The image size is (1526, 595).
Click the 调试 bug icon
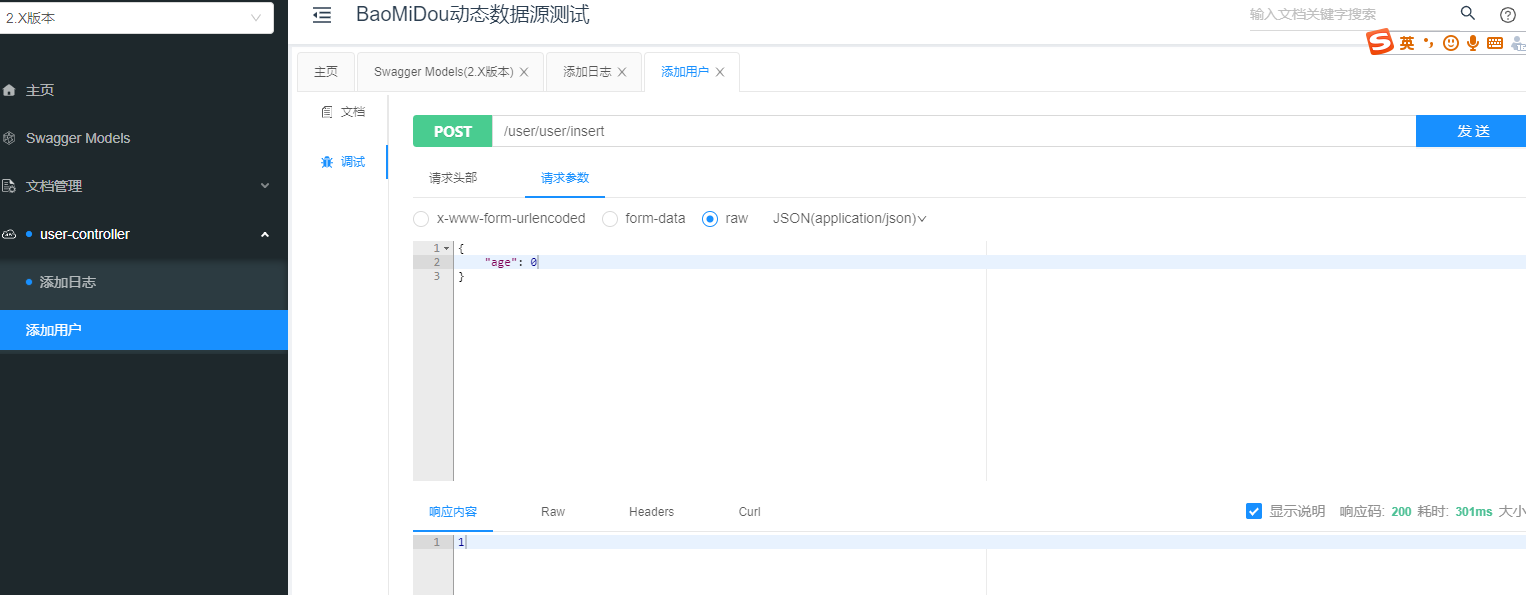pos(326,162)
